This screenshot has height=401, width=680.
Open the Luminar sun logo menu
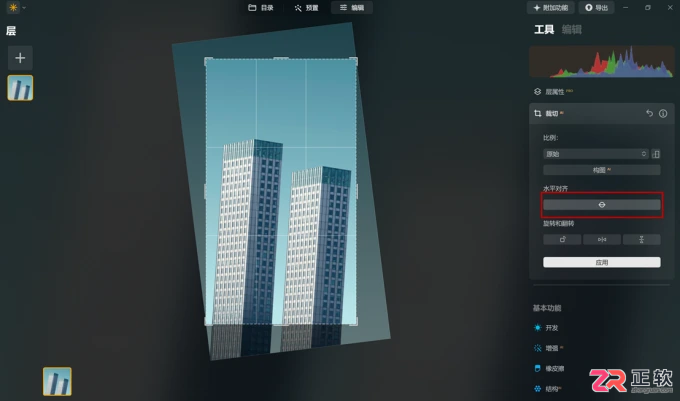(13, 7)
